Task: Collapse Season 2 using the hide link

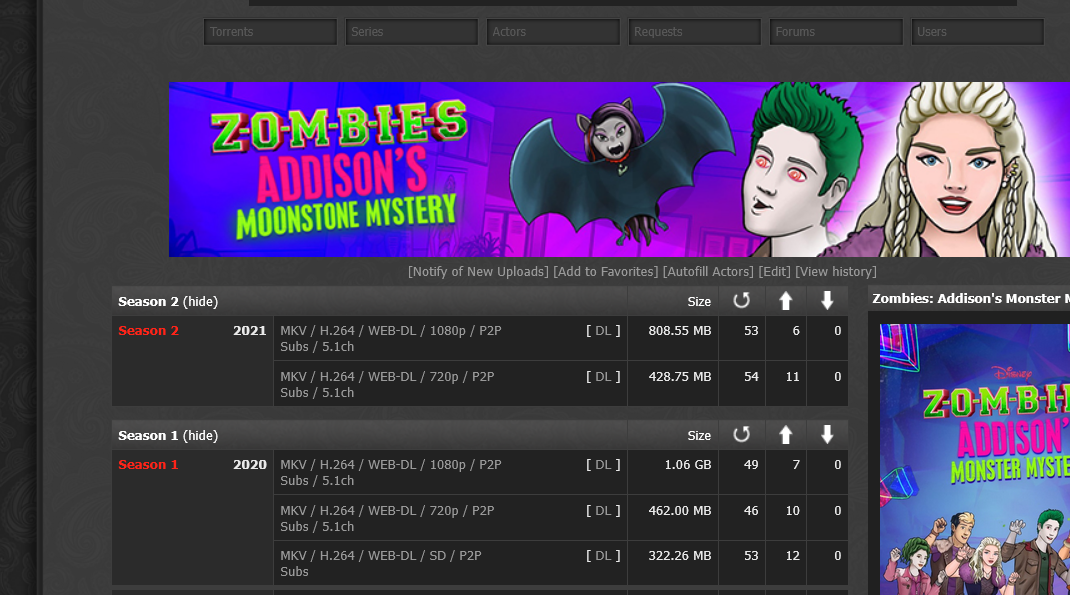Action: [200, 302]
